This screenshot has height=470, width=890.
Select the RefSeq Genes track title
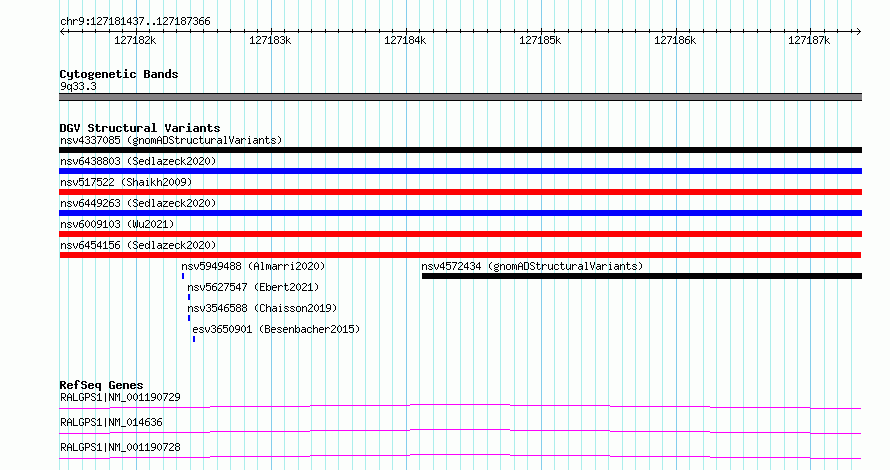click(x=101, y=385)
